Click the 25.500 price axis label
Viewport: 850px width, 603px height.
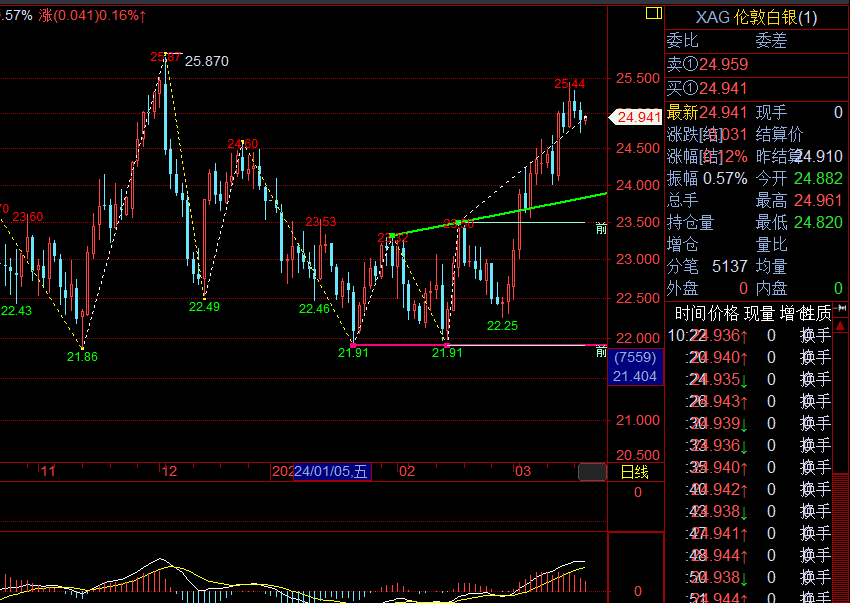(638, 79)
